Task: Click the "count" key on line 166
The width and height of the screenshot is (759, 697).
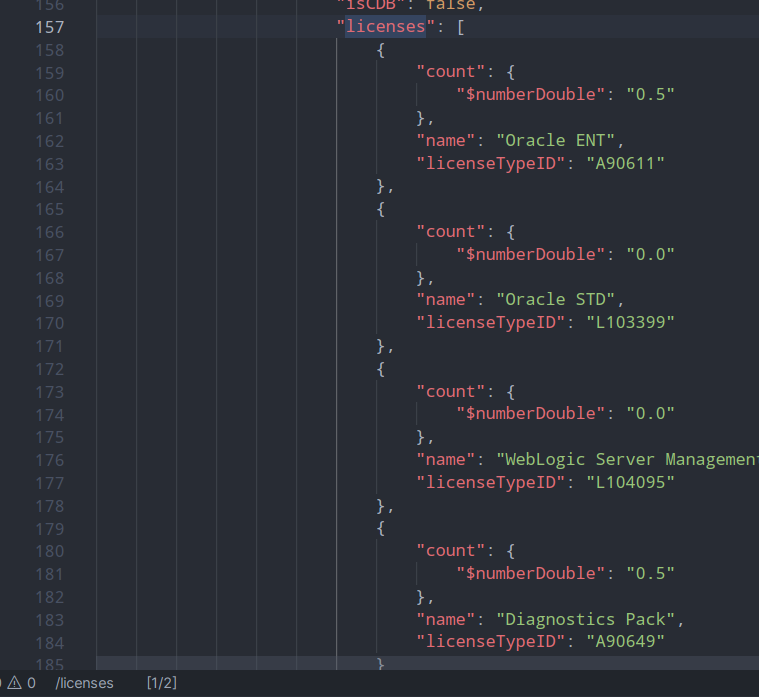Action: 451,232
